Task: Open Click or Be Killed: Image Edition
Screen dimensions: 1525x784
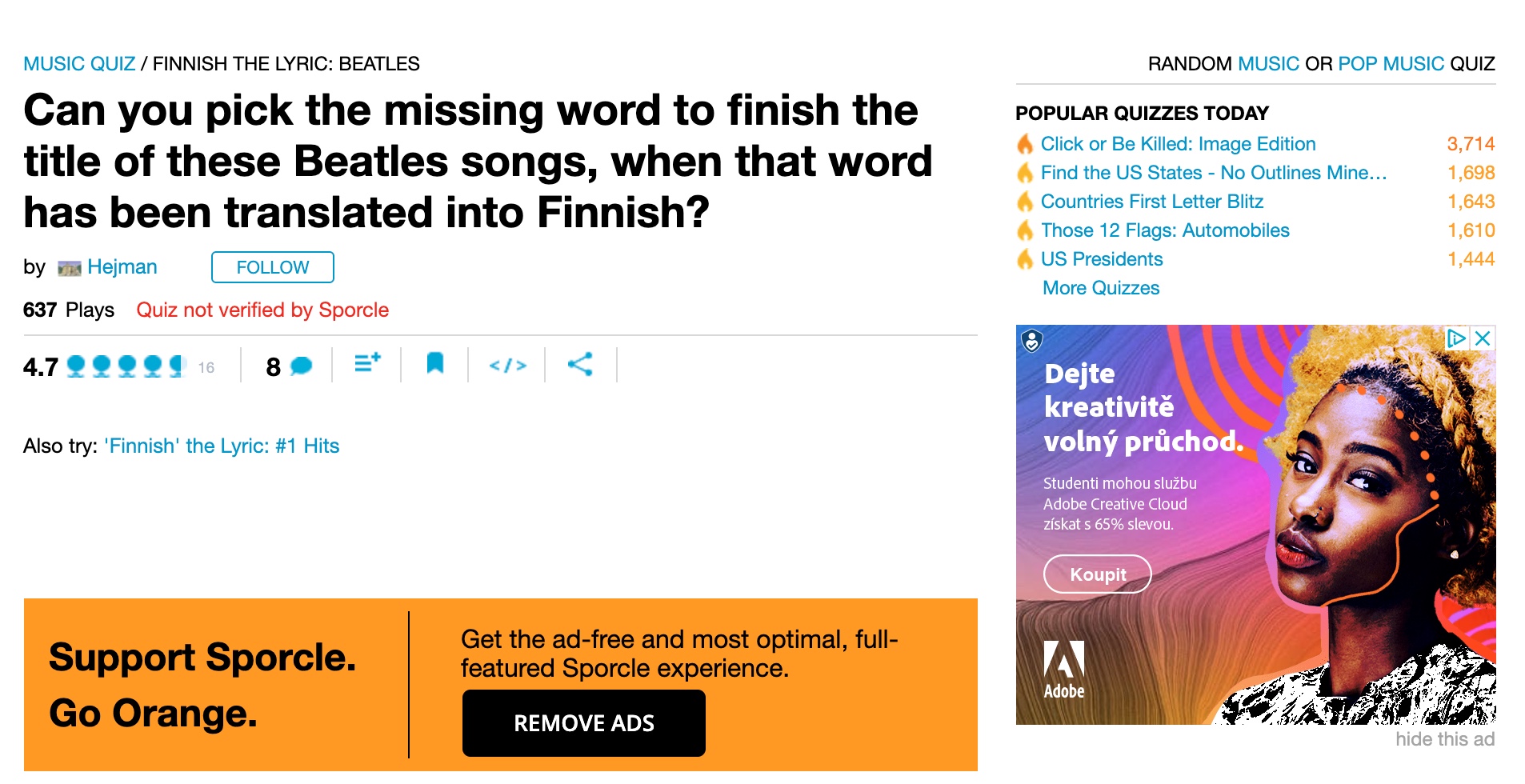Action: (x=1178, y=144)
